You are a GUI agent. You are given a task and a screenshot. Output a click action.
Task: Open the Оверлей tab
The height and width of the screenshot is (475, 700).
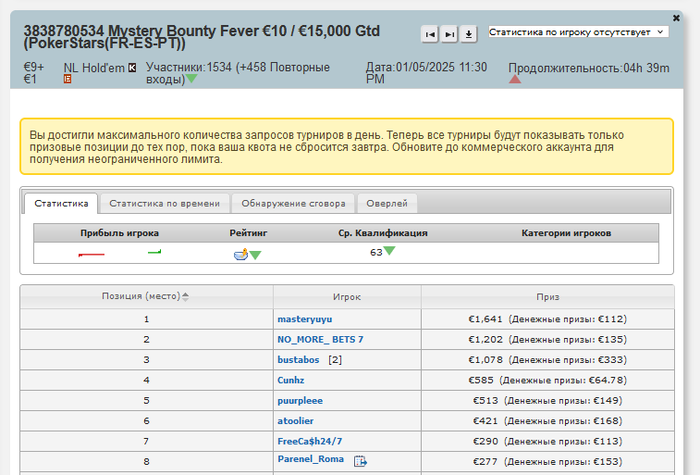click(387, 204)
